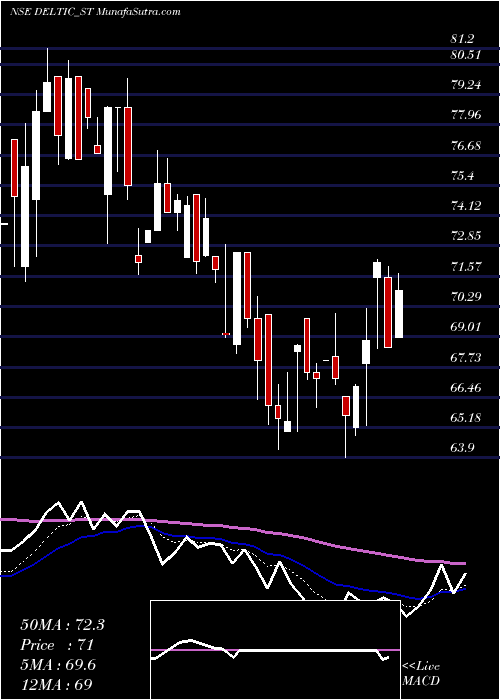Image resolution: width=500 pixels, height=700 pixels.
Task: Click the 74.12 price level label
Action: [x=466, y=206]
